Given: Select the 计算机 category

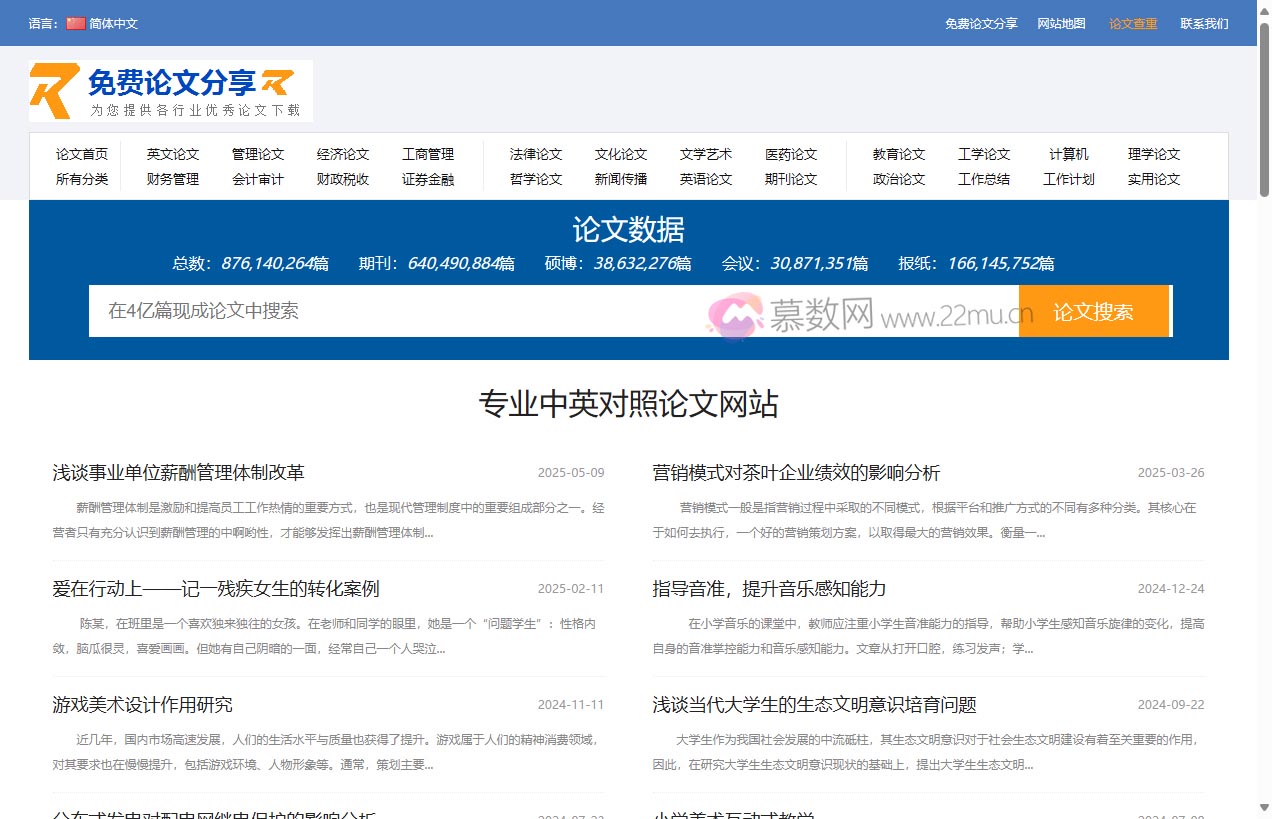Looking at the screenshot, I should coord(1068,154).
